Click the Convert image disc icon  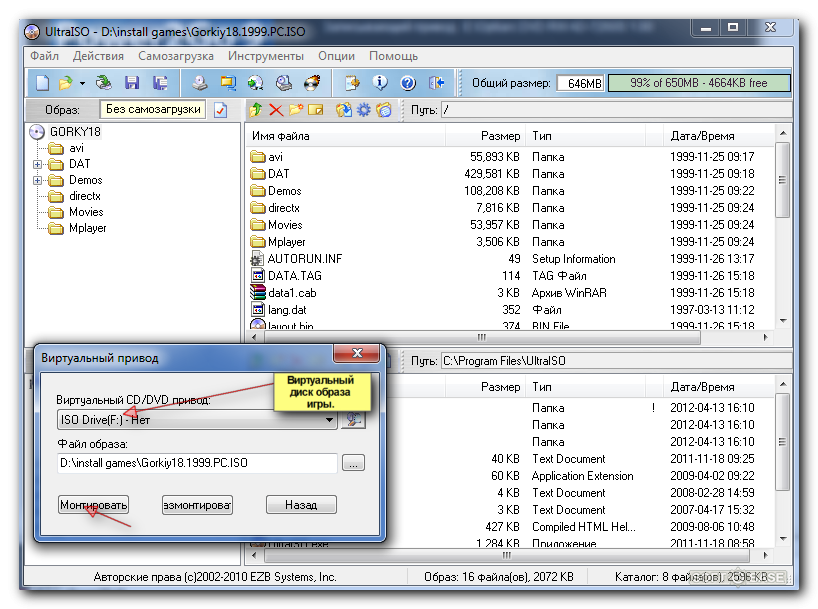[256, 82]
